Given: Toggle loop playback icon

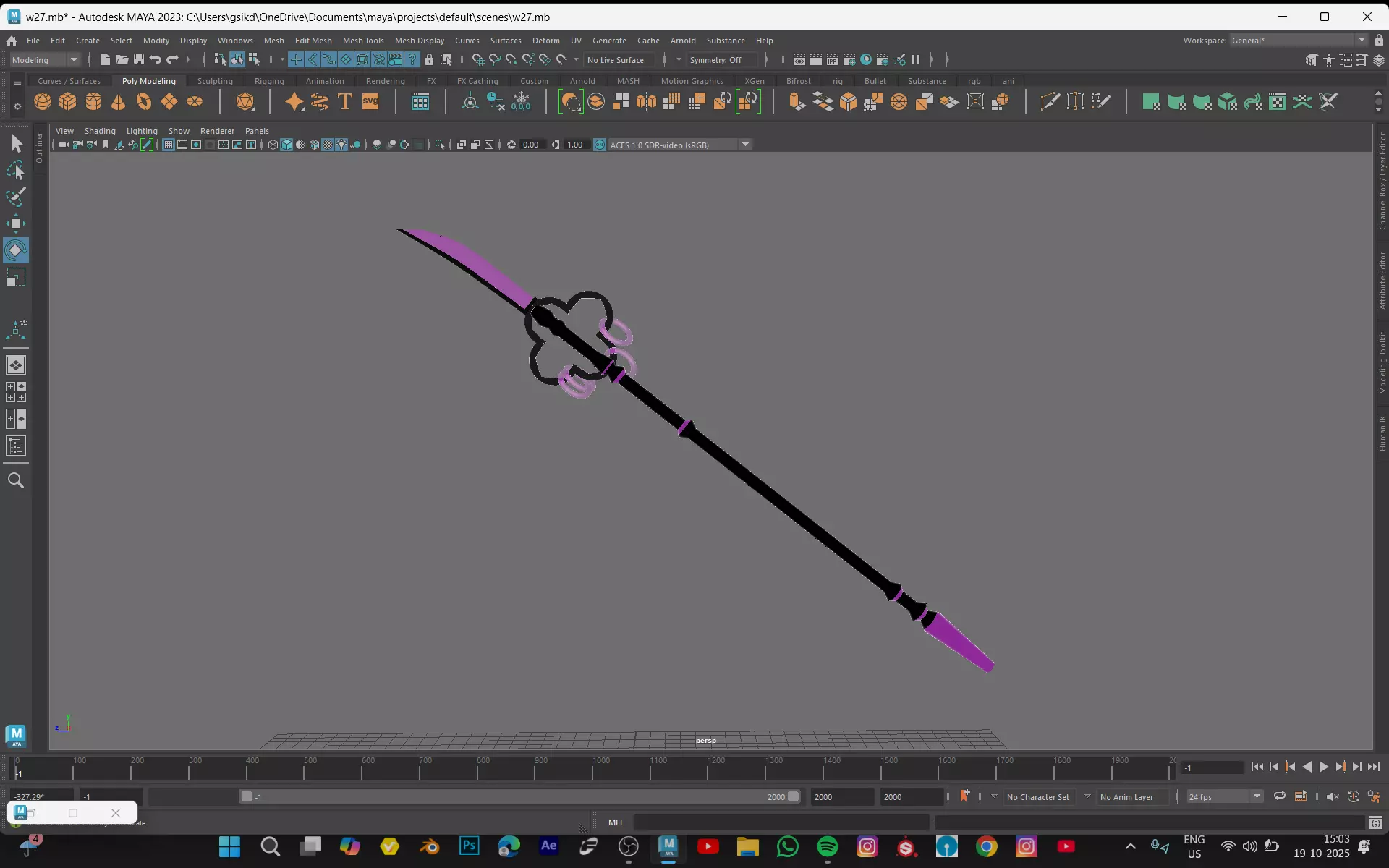Looking at the screenshot, I should pos(1280,796).
